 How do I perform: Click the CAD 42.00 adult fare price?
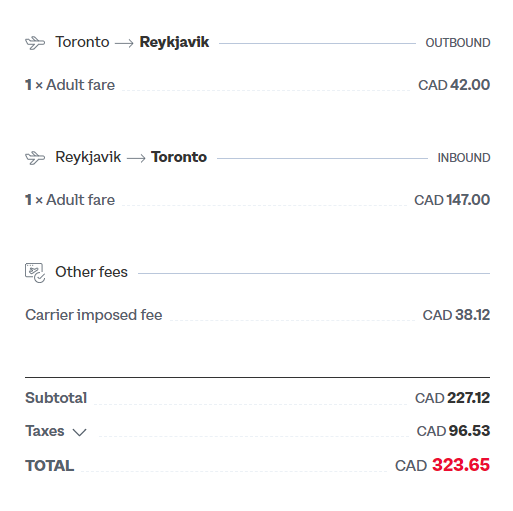[454, 85]
